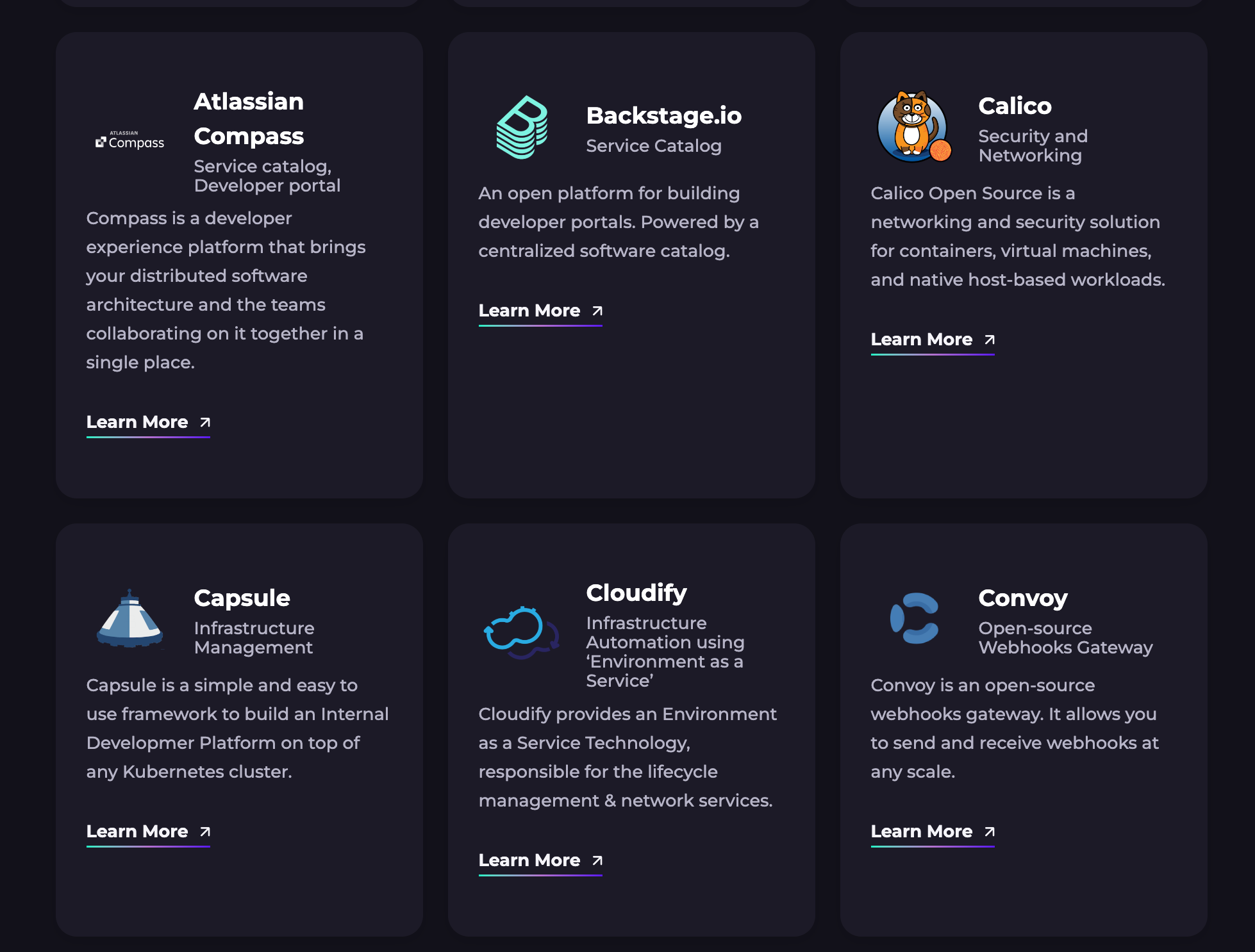Screen dimensions: 1255x952
Task: Click the 'Convoy is an open-source webhooks gateway' description
Action: pos(1015,728)
